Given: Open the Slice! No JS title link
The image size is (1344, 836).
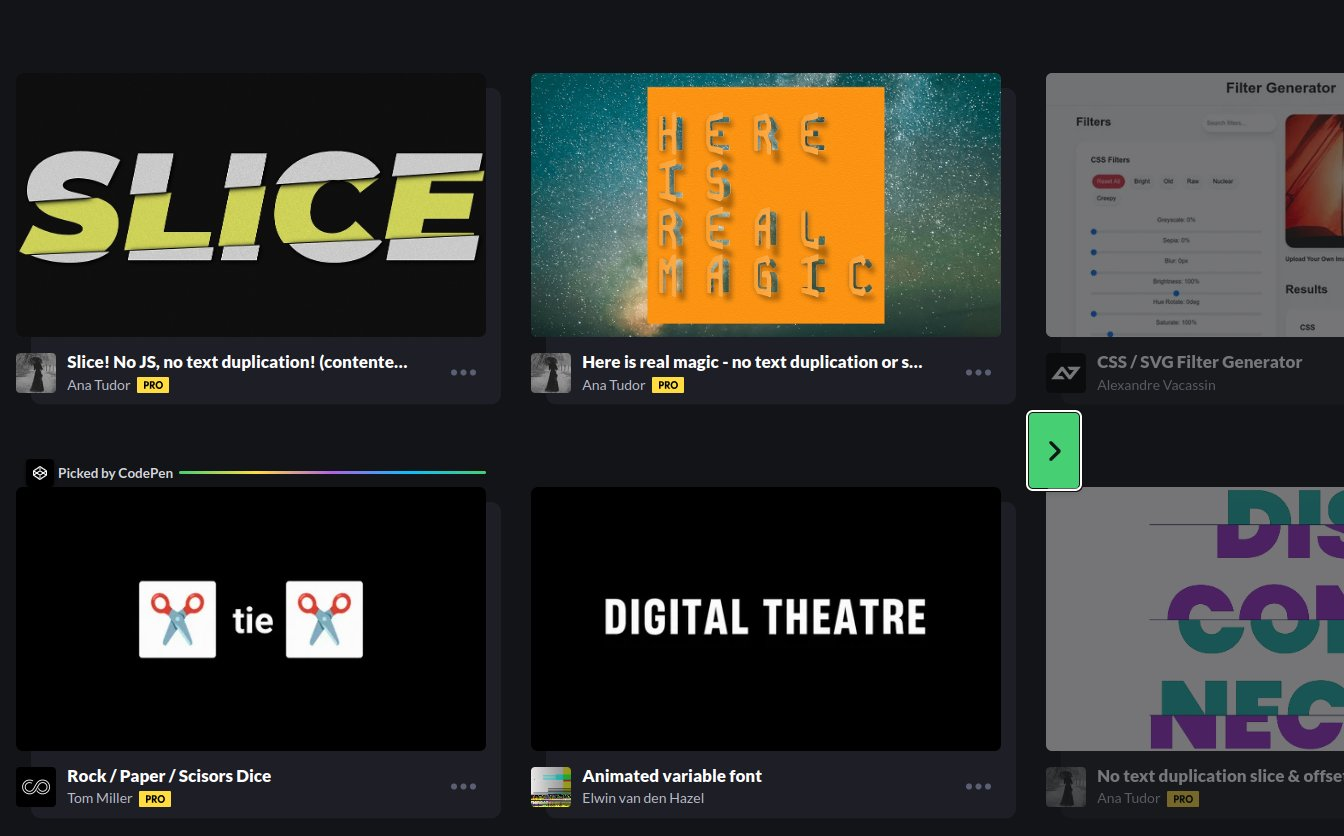Looking at the screenshot, I should [x=237, y=362].
